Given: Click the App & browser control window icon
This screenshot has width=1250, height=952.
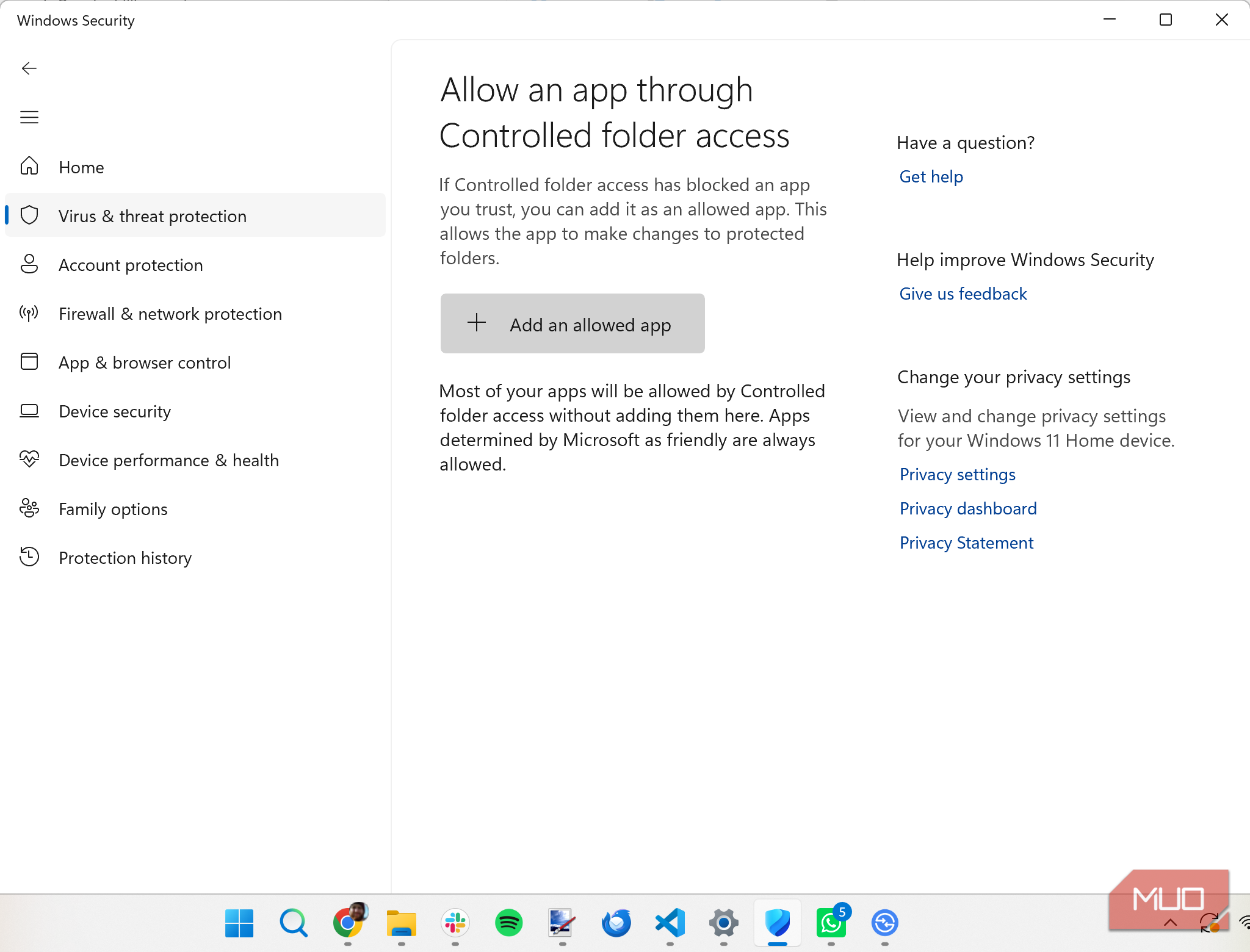Looking at the screenshot, I should tap(29, 361).
